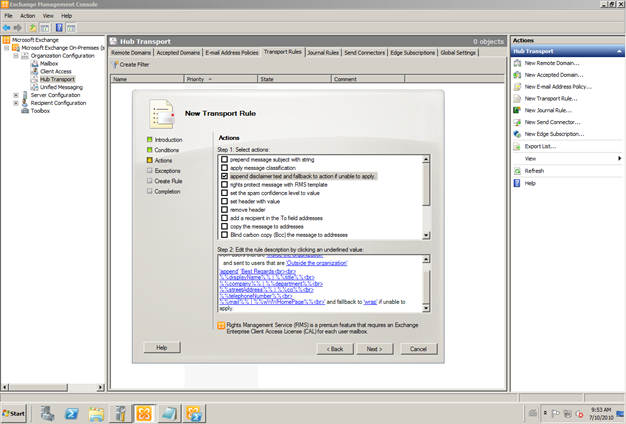Expand Server Configuration tree node
Screen dimensions: 626x424
click(x=16, y=95)
